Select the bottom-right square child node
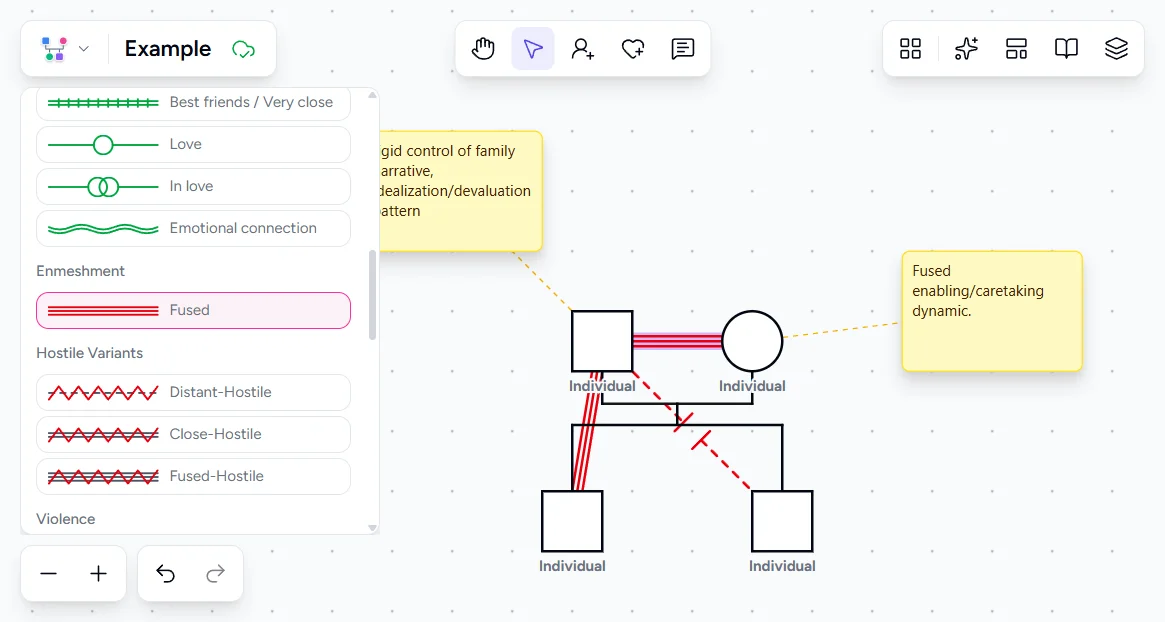This screenshot has height=622, width=1165. click(782, 521)
